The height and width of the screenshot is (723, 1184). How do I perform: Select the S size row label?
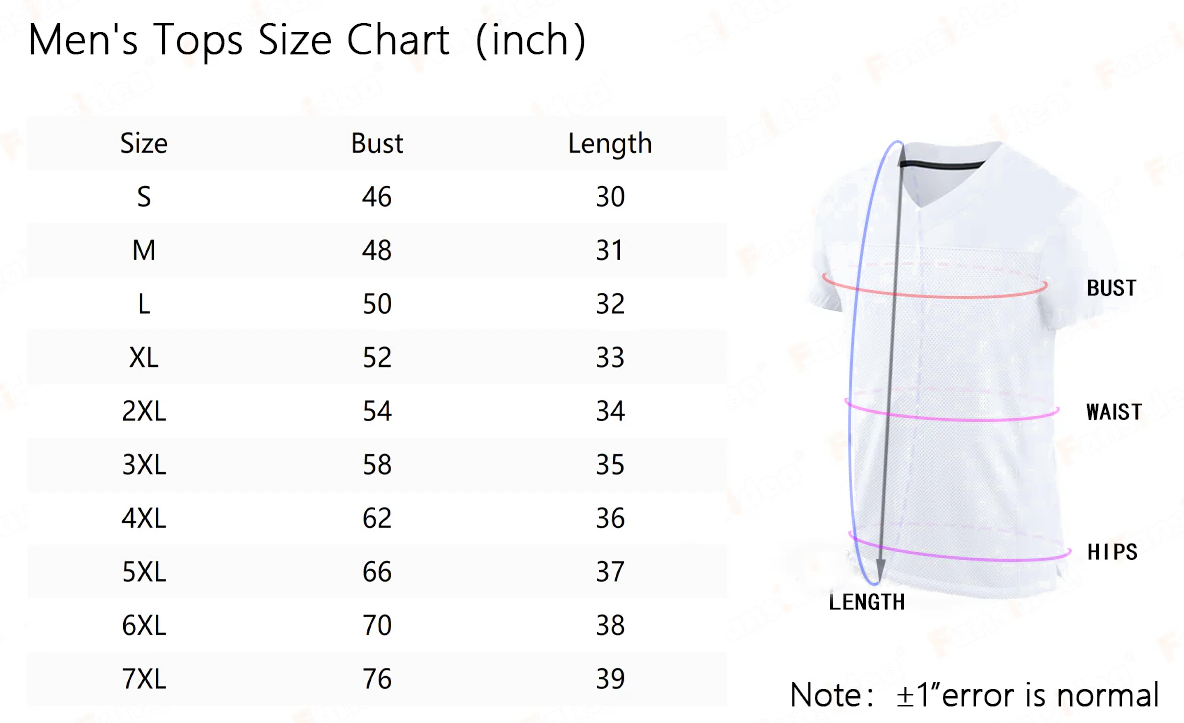[144, 197]
